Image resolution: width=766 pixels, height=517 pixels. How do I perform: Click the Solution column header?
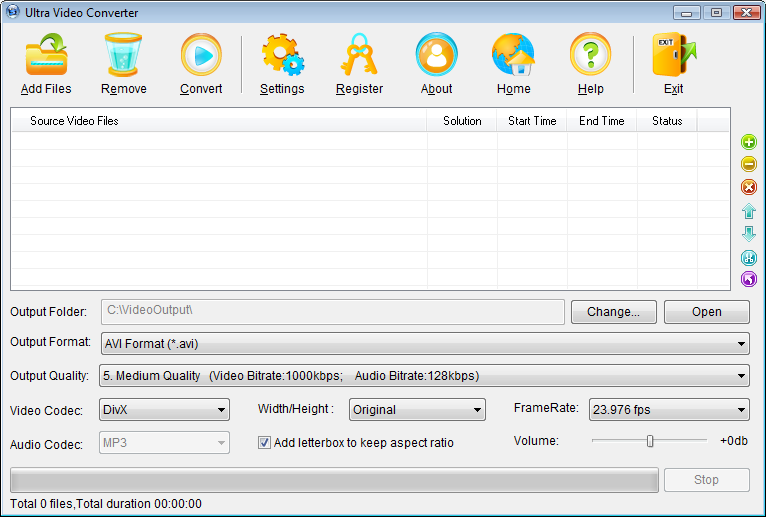tap(462, 121)
